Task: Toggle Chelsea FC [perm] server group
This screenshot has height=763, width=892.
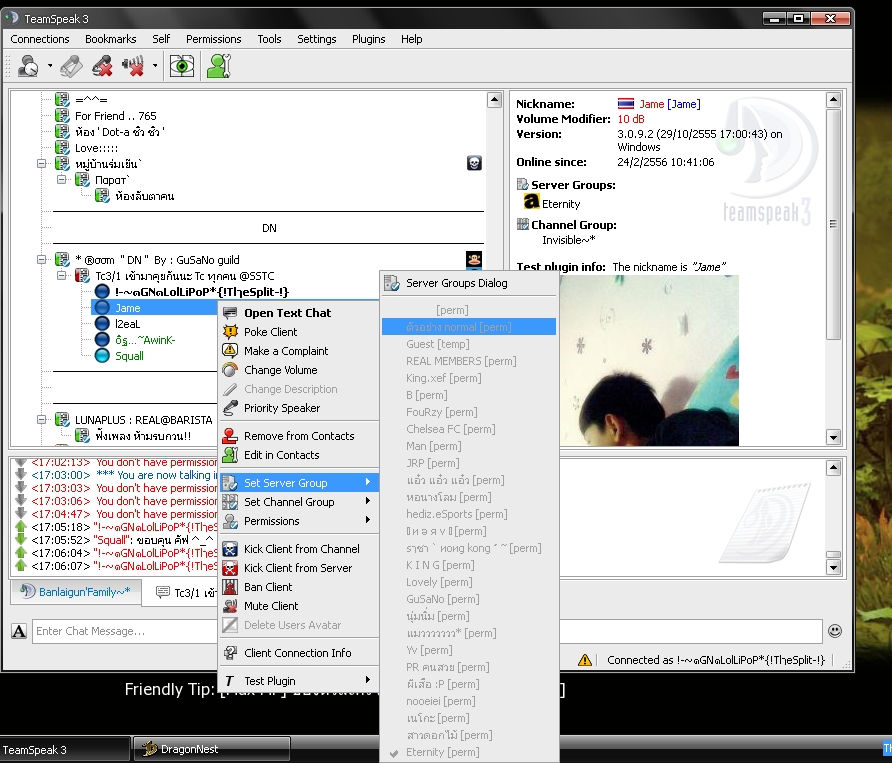Action: tap(469, 429)
